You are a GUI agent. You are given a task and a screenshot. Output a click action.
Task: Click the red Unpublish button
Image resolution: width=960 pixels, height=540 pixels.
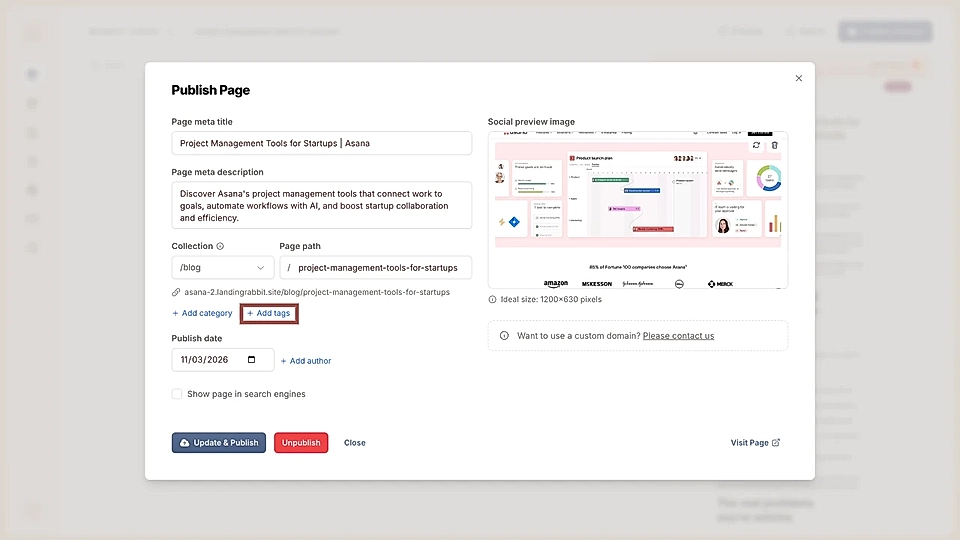pos(301,443)
